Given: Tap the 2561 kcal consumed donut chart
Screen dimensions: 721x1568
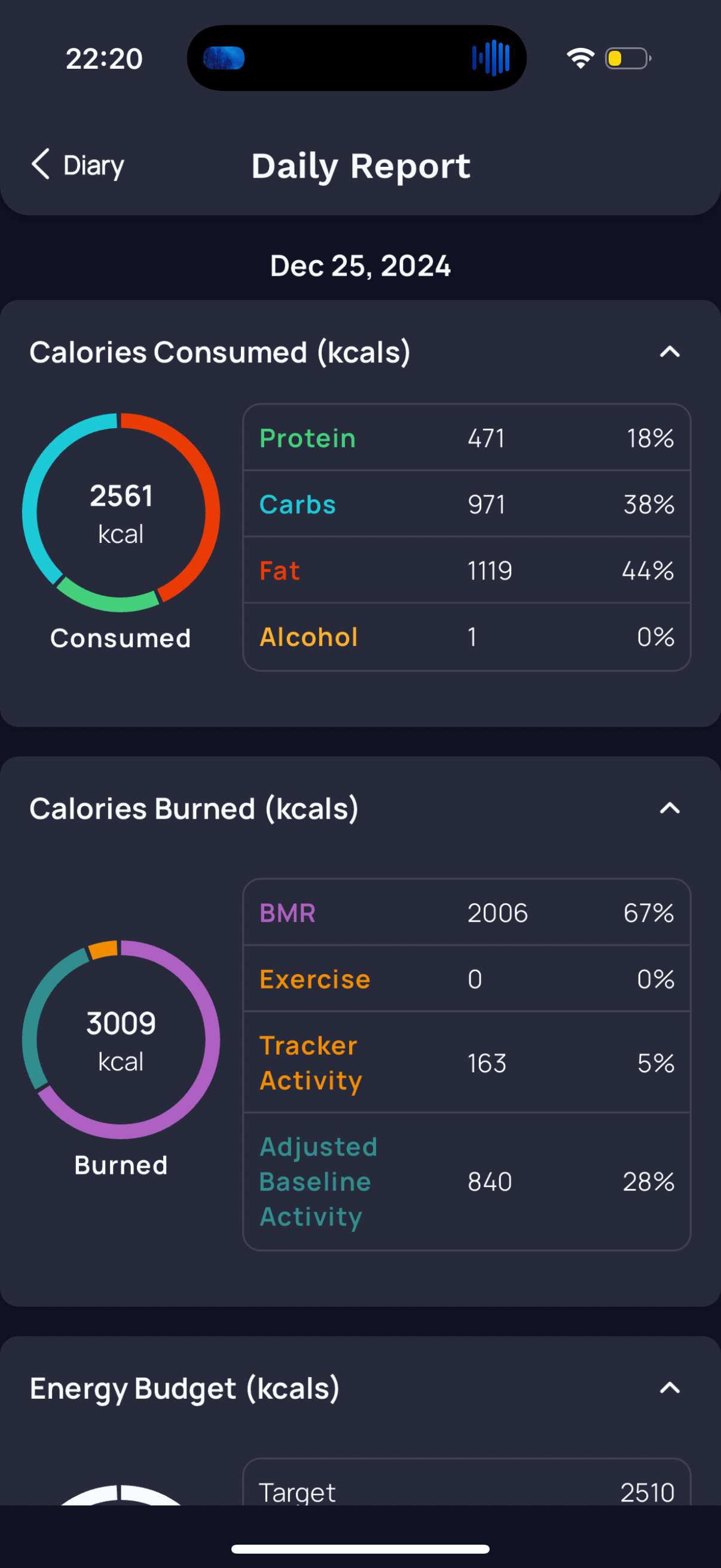Looking at the screenshot, I should point(121,513).
